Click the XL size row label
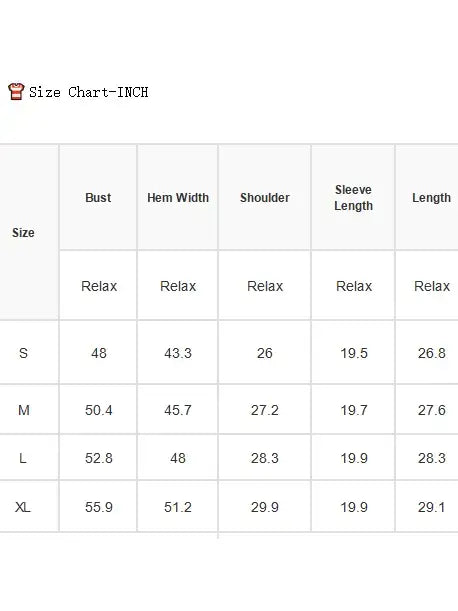The height and width of the screenshot is (611, 458). pyautogui.click(x=23, y=507)
